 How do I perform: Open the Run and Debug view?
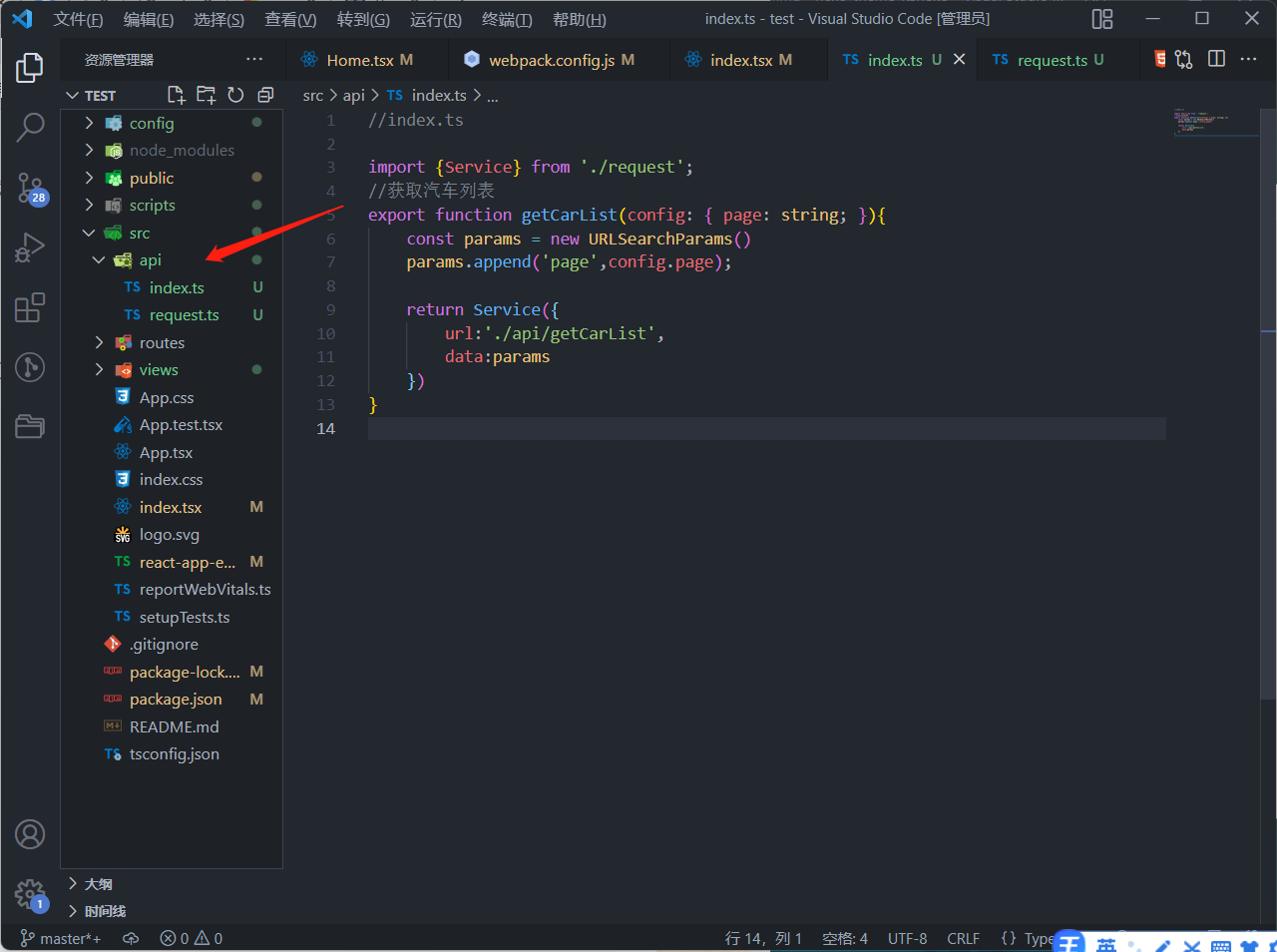click(30, 247)
